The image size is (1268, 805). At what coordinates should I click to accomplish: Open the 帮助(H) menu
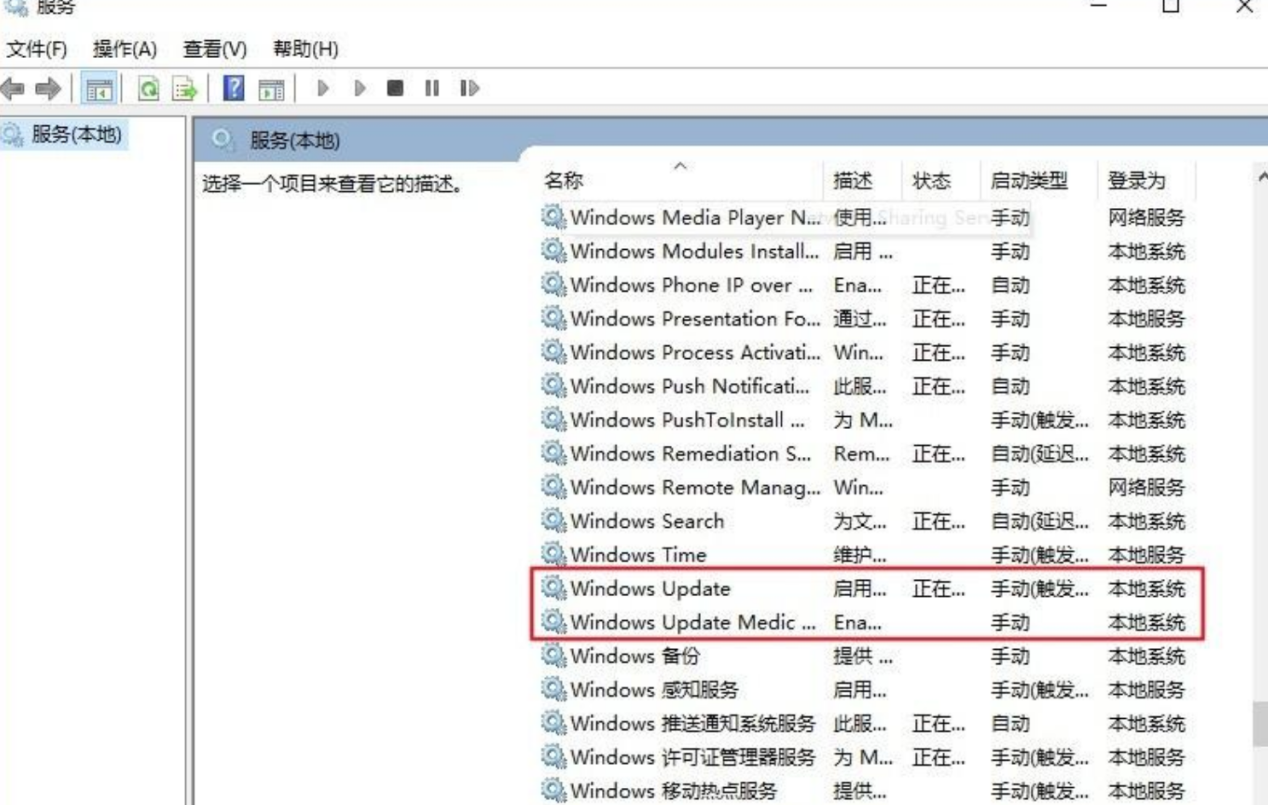point(305,49)
